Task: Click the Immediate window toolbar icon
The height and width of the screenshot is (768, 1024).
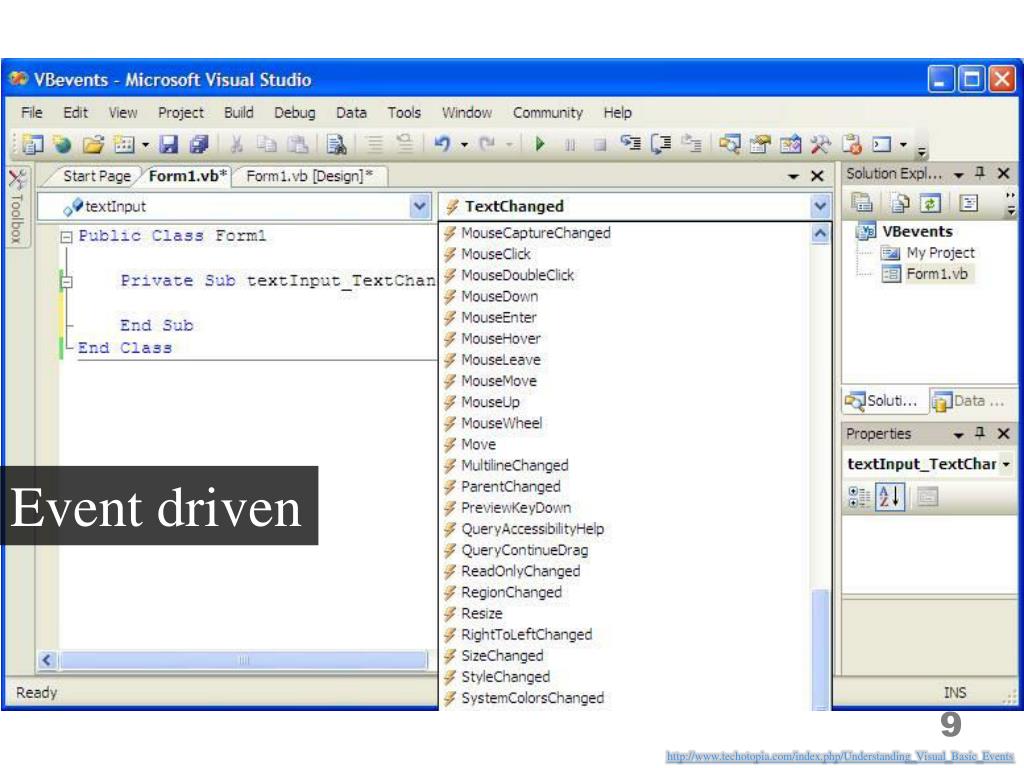Action: click(882, 144)
